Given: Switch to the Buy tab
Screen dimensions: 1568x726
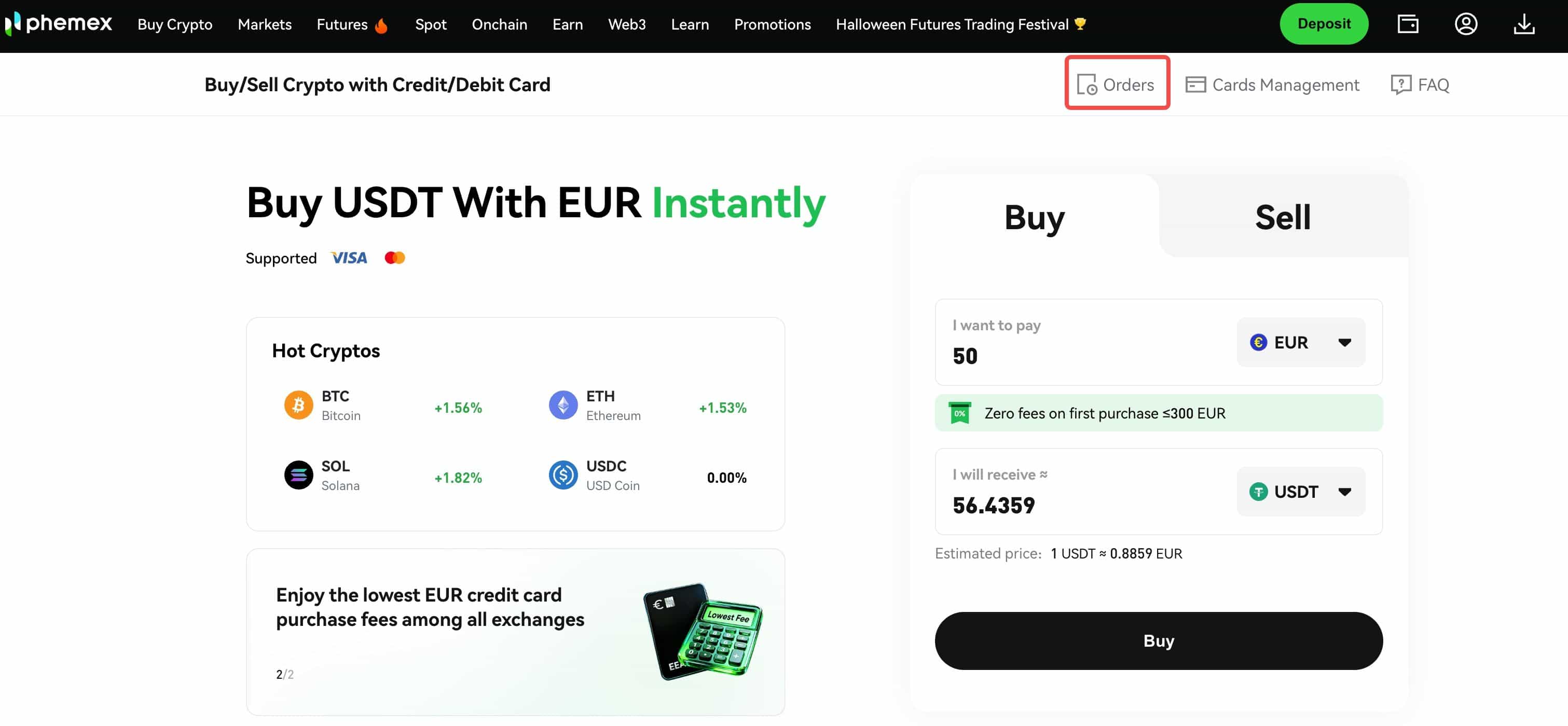Looking at the screenshot, I should coord(1034,217).
